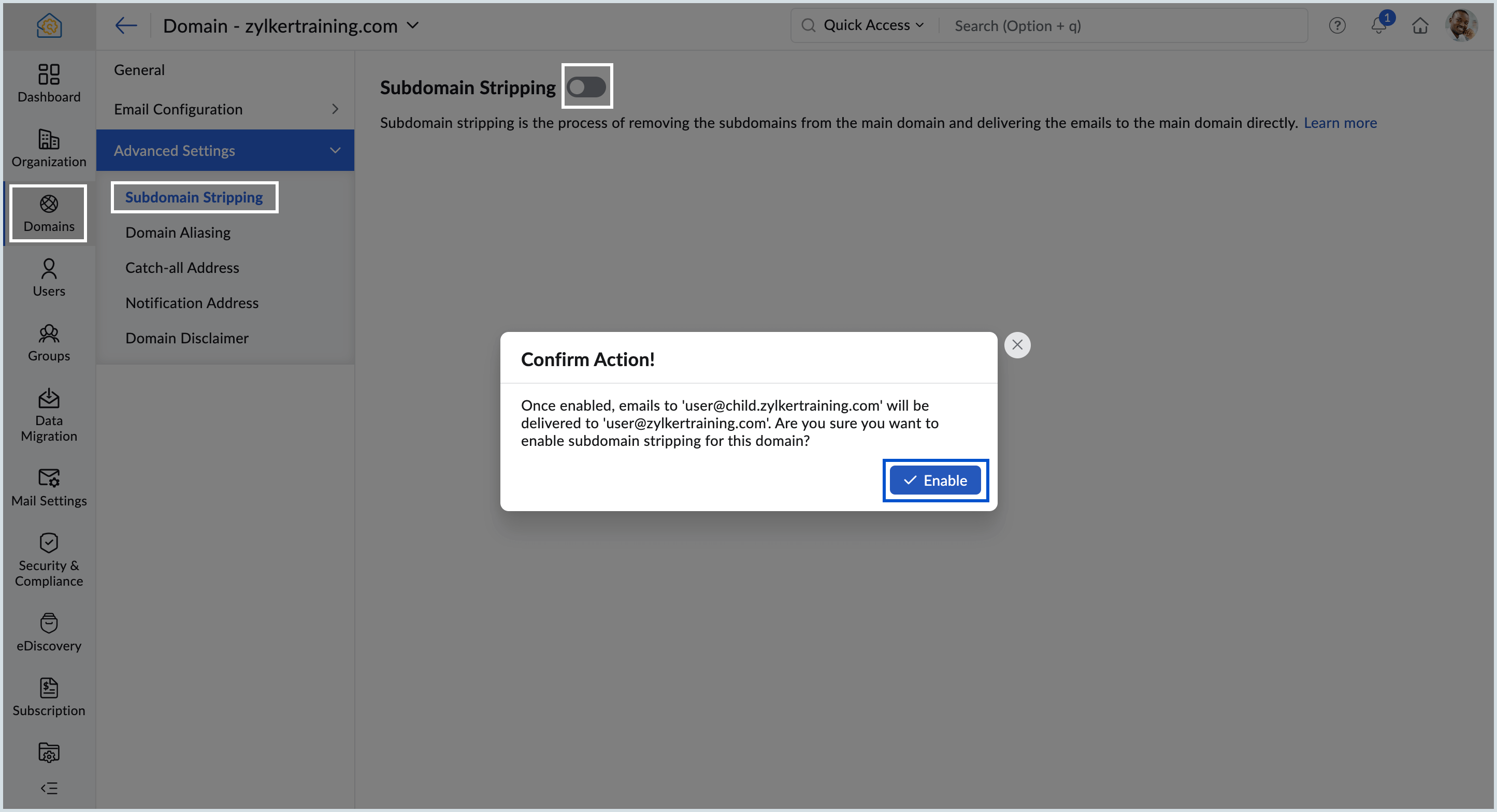Open the Organization section

click(49, 148)
